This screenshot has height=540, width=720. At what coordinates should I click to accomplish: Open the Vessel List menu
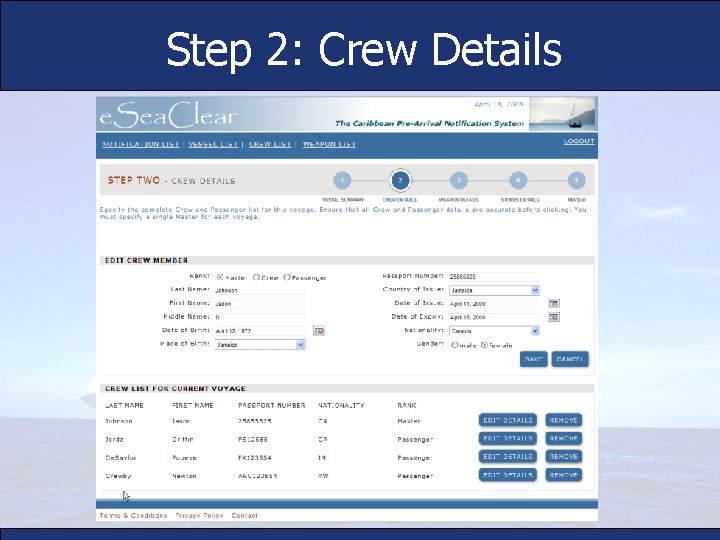(x=213, y=144)
